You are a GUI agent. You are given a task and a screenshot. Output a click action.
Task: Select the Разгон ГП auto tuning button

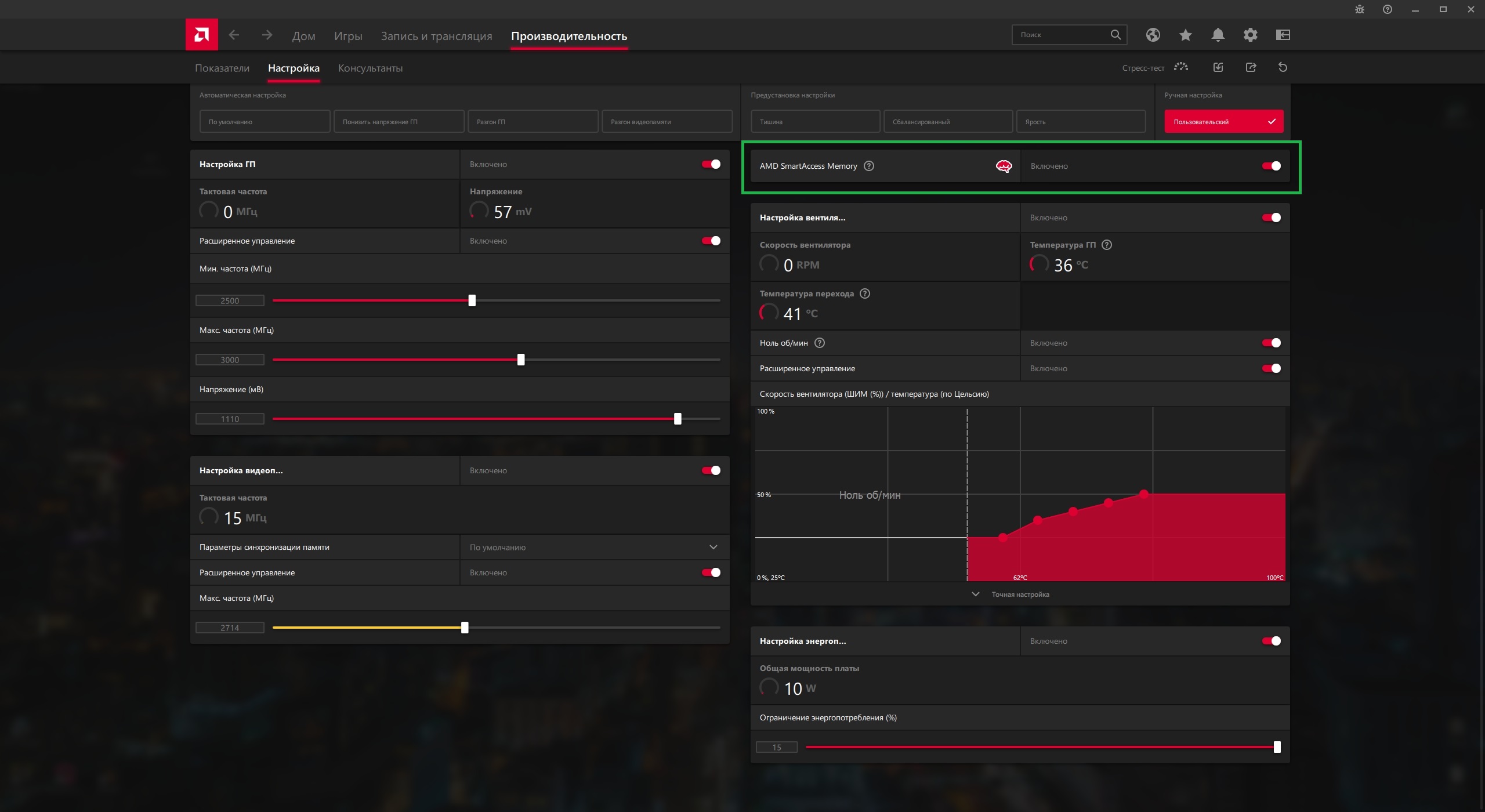[x=533, y=122]
